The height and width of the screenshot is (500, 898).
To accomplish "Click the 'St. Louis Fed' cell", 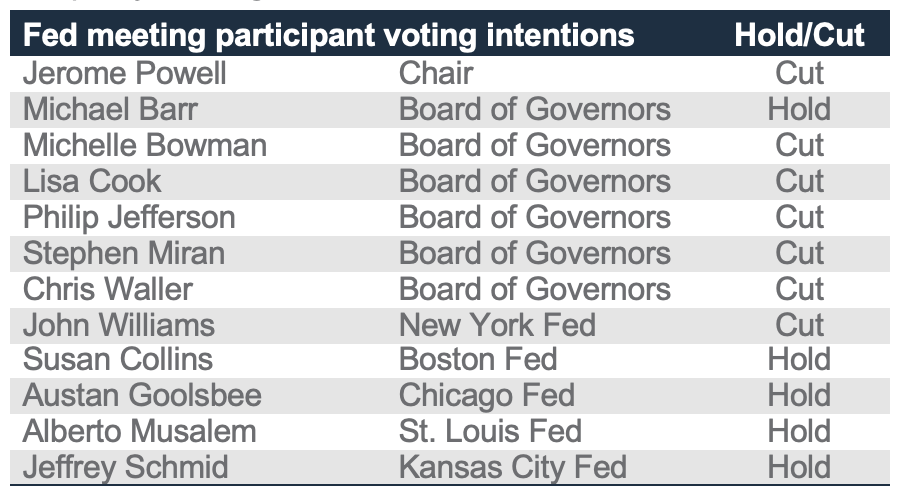I will tap(490, 432).
